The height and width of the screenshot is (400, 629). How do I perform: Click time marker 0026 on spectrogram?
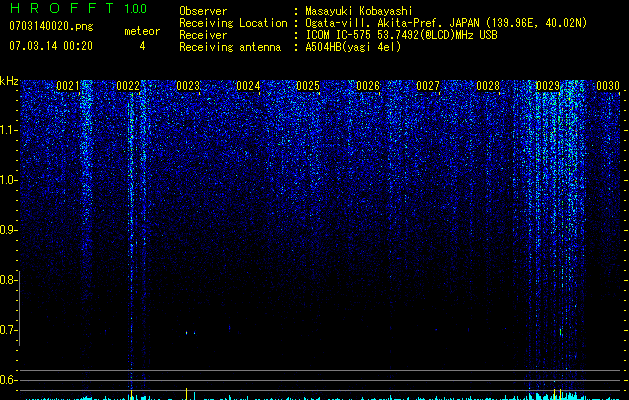[368, 86]
